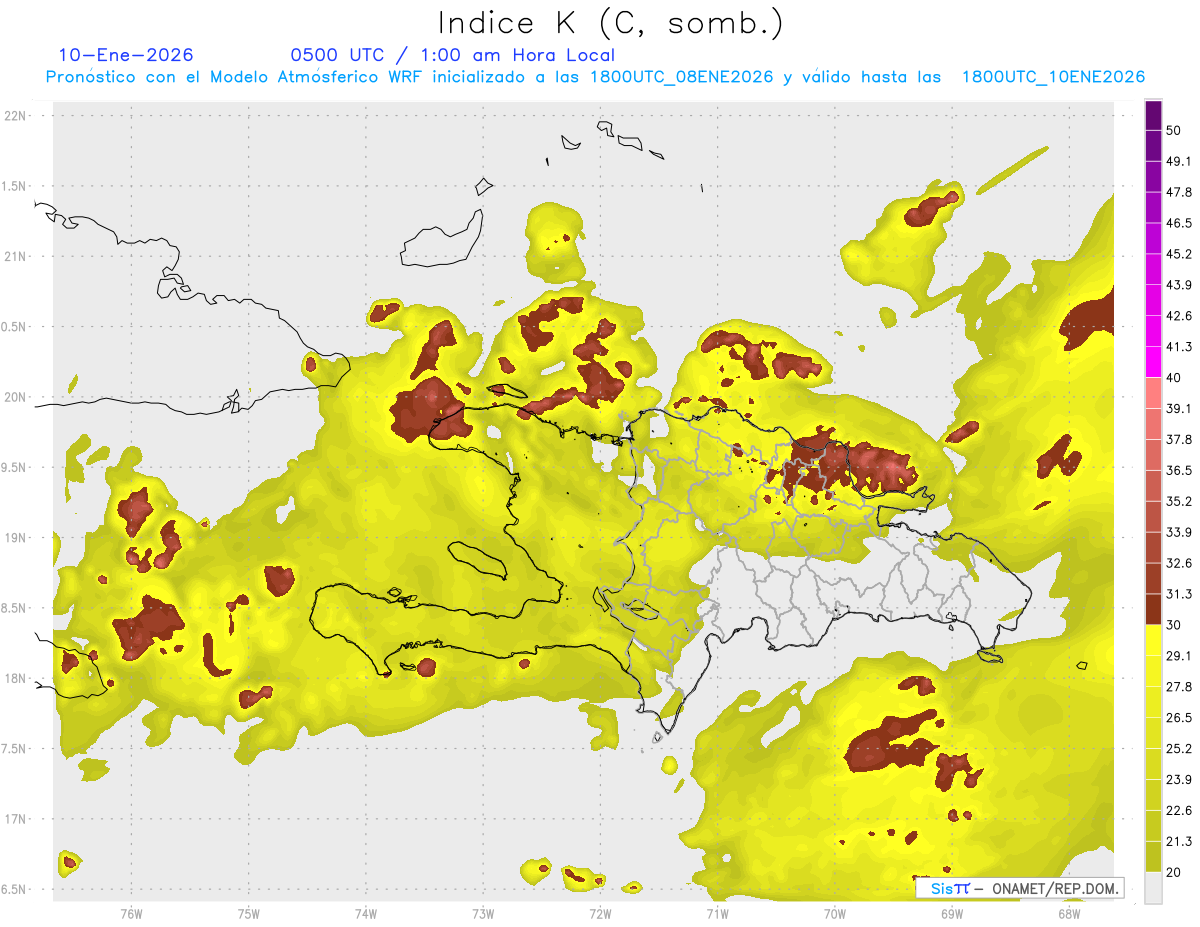The width and height of the screenshot is (1200, 927).
Task: Click the "0.5N" latitude label
Action: (15, 327)
